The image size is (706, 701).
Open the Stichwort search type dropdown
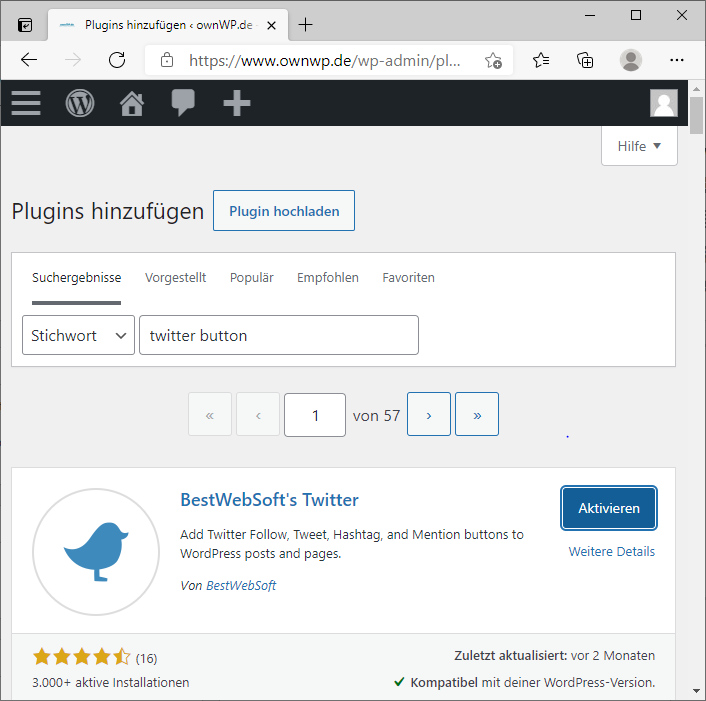tap(78, 335)
